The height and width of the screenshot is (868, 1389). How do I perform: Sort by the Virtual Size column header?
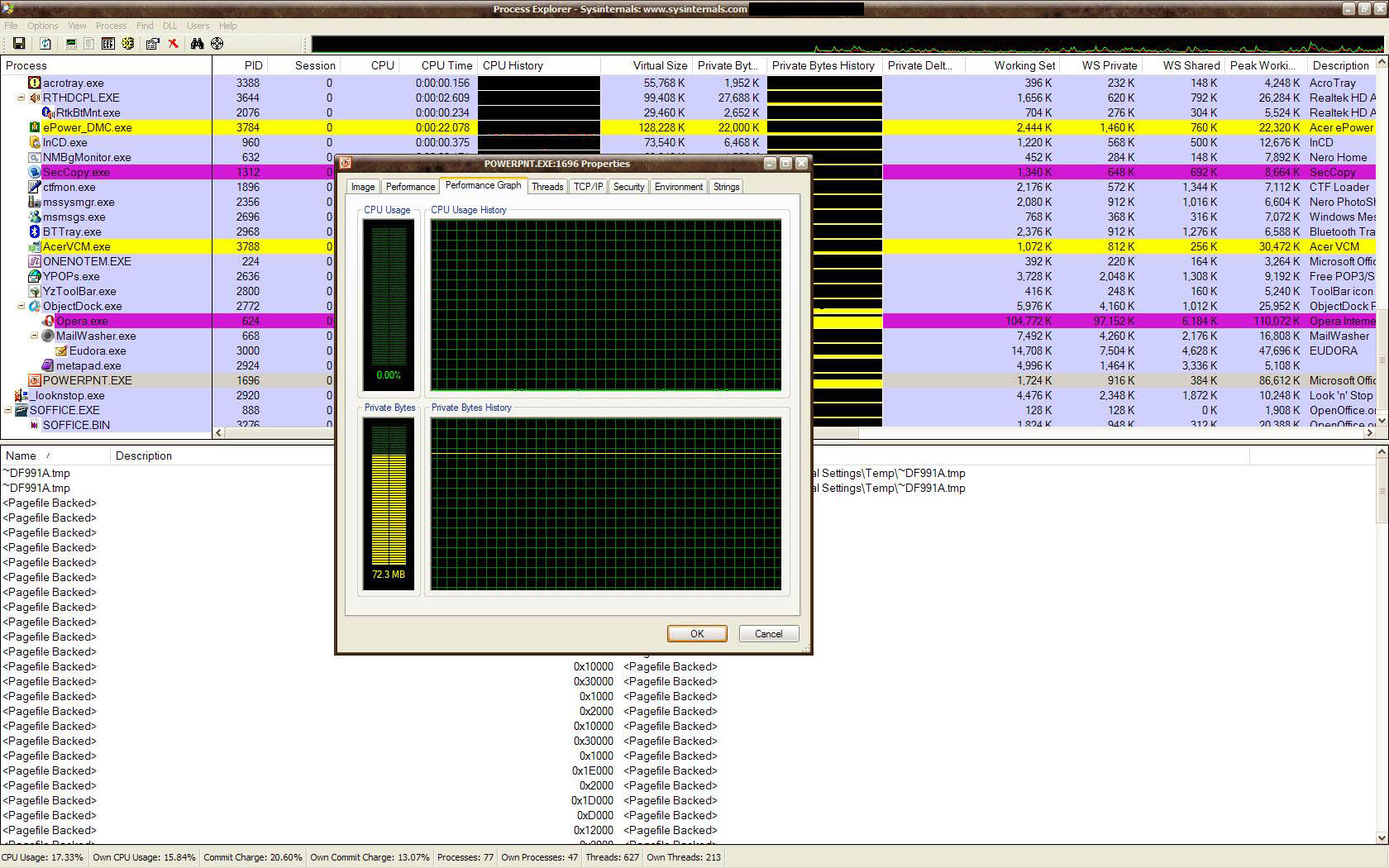tap(646, 65)
